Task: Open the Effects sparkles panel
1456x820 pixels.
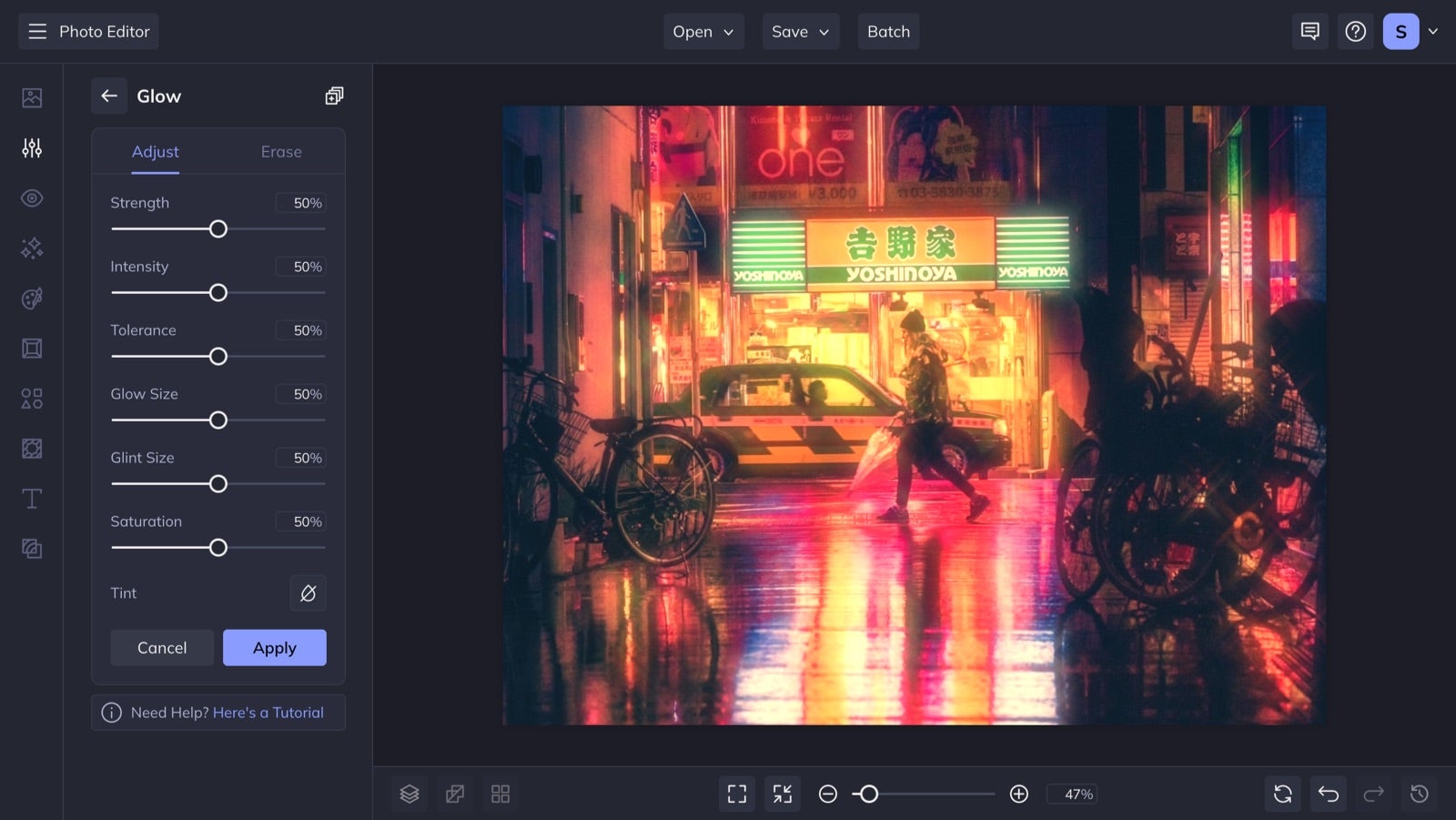Action: point(31,248)
